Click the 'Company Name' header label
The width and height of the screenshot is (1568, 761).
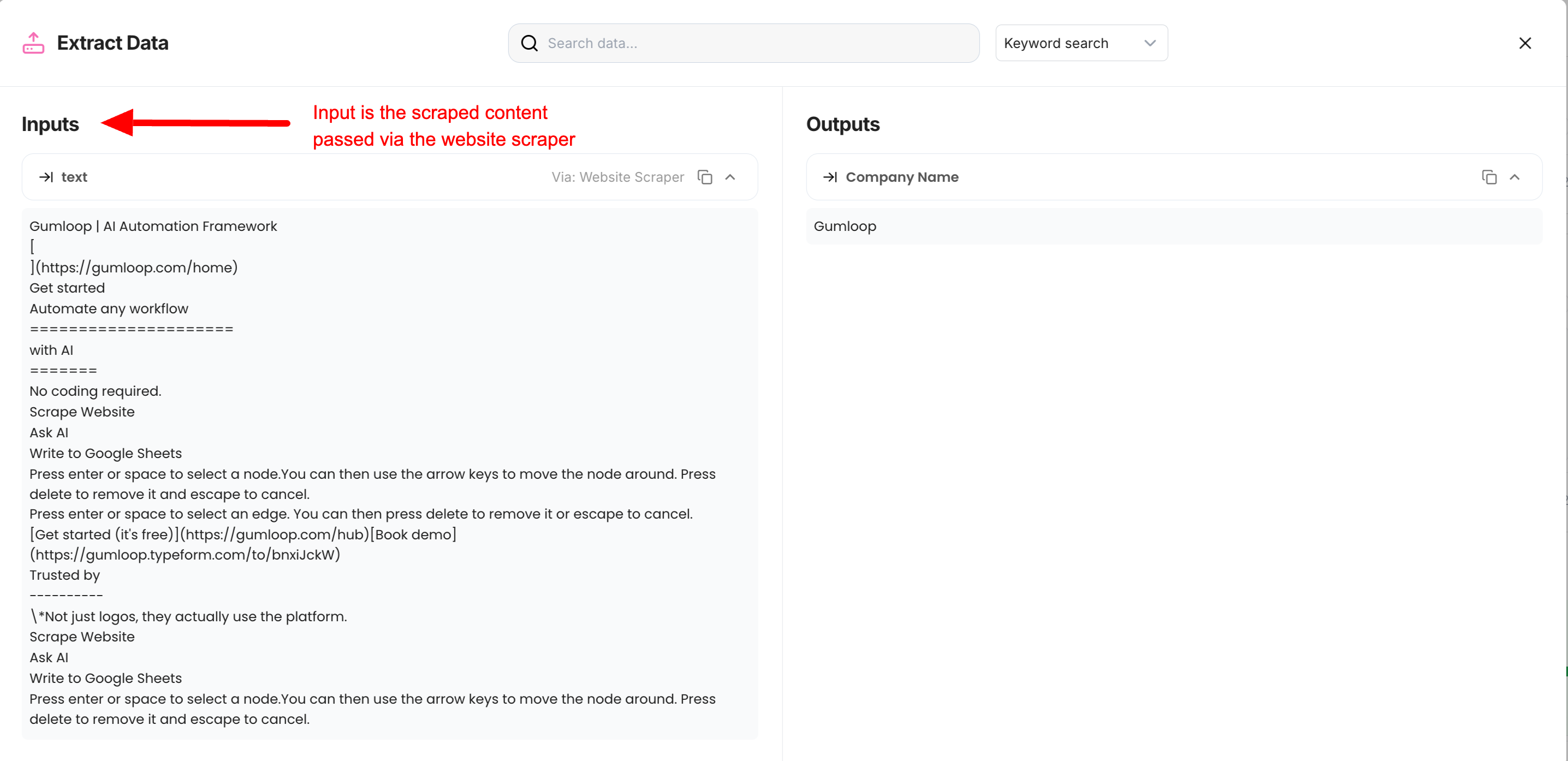coord(901,177)
